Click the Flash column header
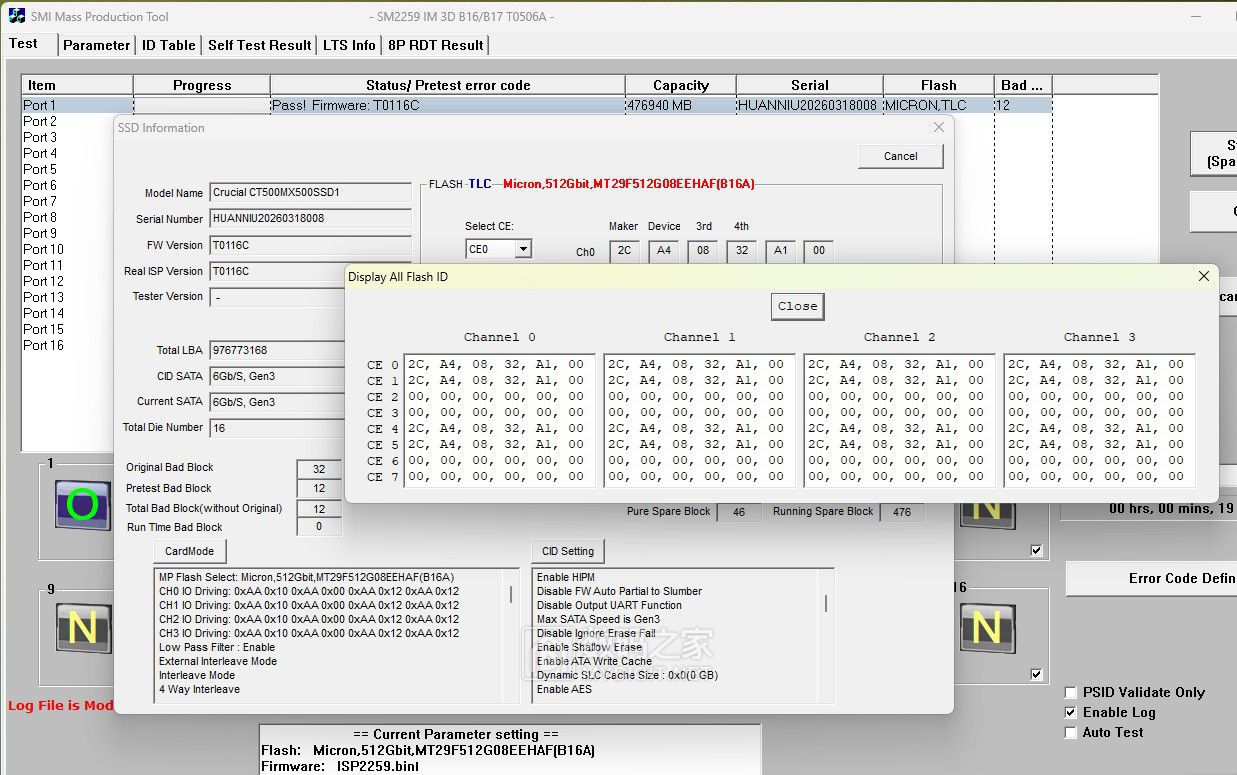Viewport: 1237px width, 775px height. click(x=938, y=85)
